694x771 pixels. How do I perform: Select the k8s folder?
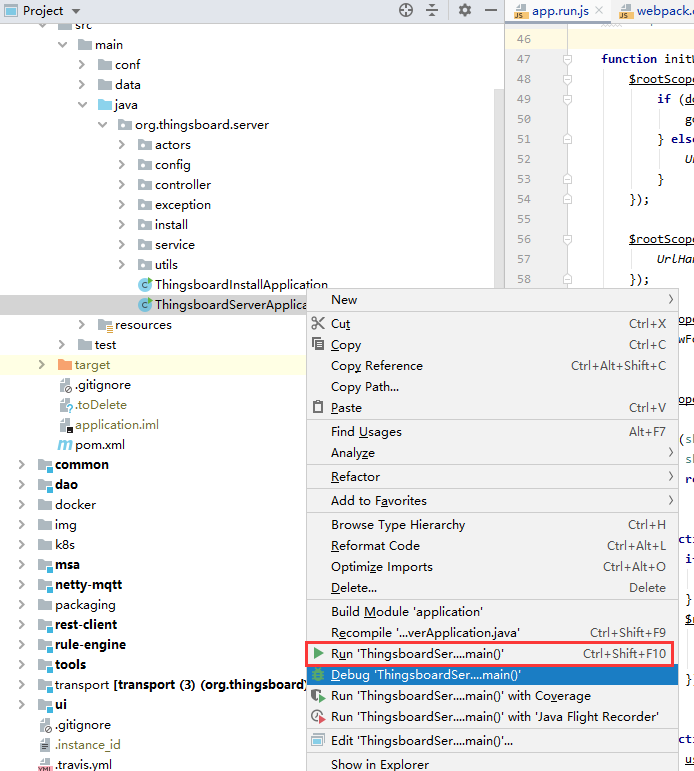tap(64, 545)
